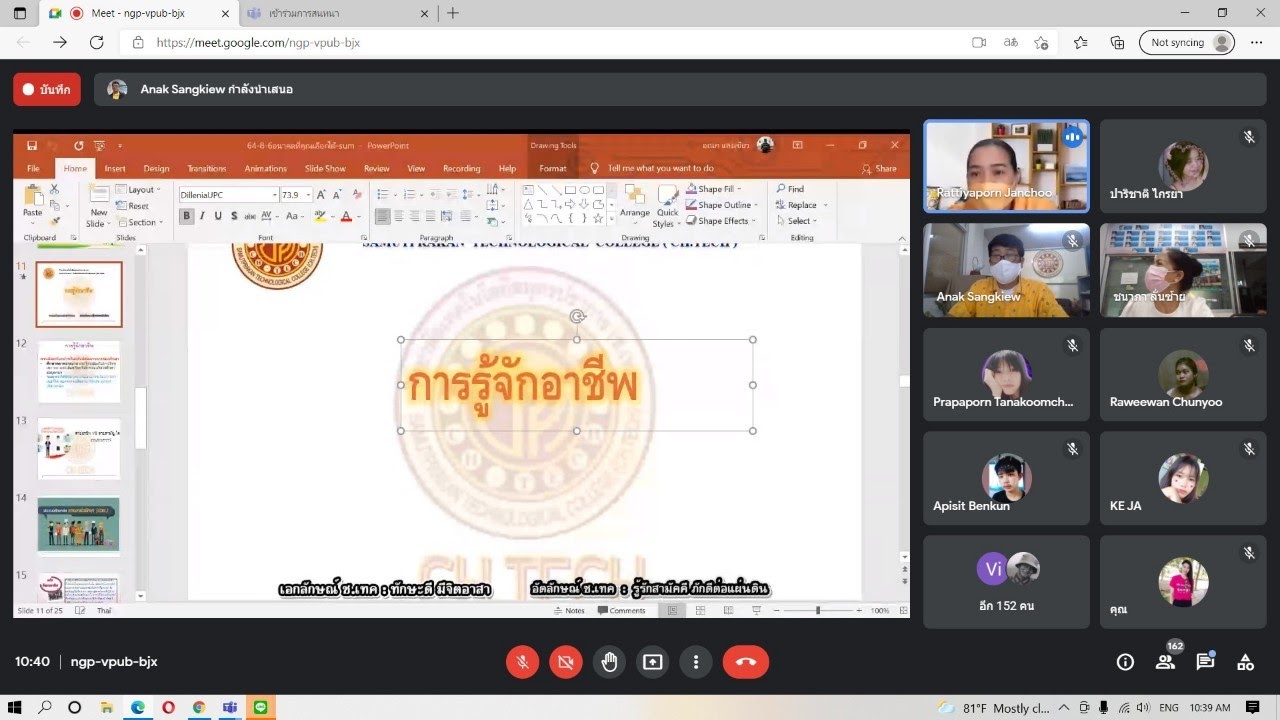
Task: Switch to PowerPoint Insert tab
Action: pyautogui.click(x=115, y=169)
